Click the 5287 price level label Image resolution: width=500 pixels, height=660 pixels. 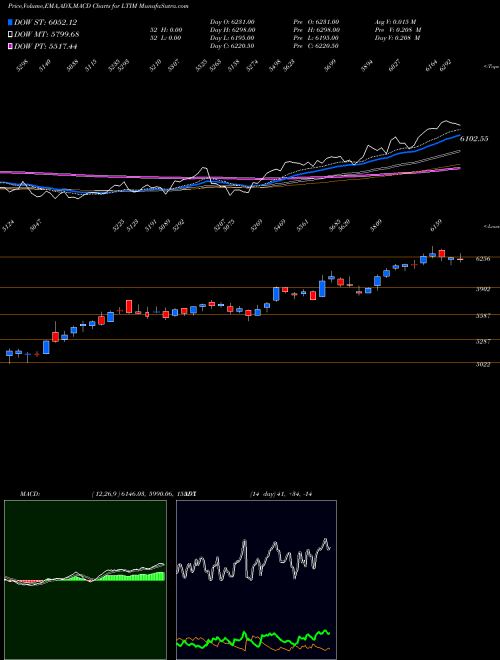pyautogui.click(x=483, y=342)
